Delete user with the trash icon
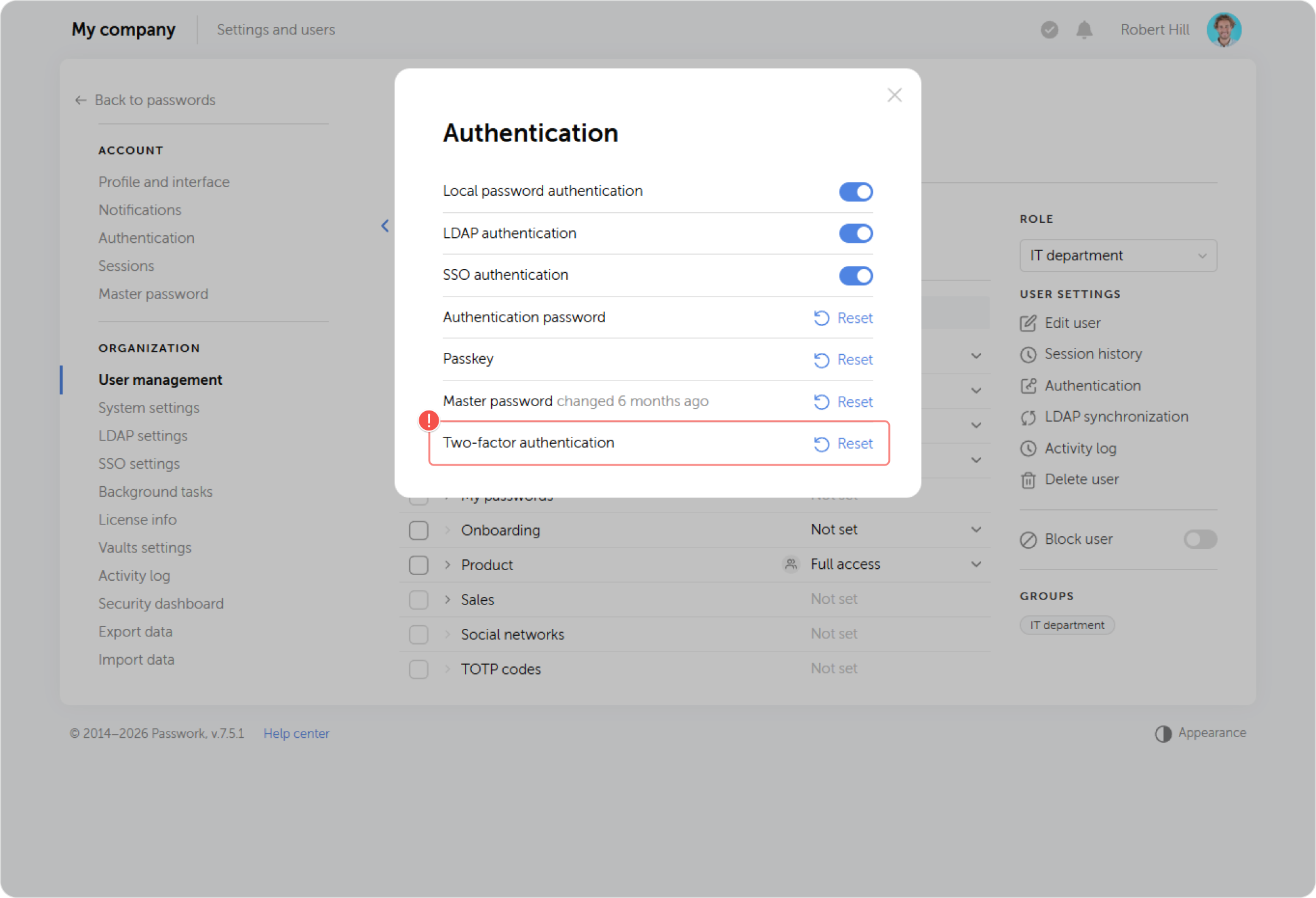The height and width of the screenshot is (898, 1316). tap(1028, 479)
